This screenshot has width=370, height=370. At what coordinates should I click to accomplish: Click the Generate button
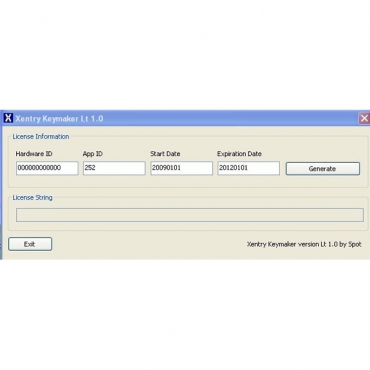[x=323, y=169]
